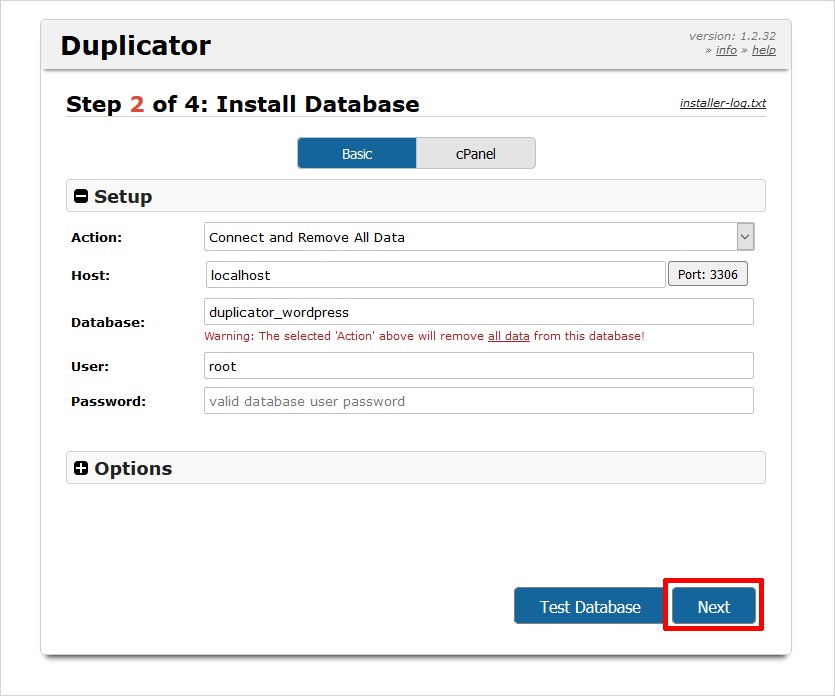The image size is (835, 696).
Task: Click the Database field with duplicator_wordpress
Action: 478,312
